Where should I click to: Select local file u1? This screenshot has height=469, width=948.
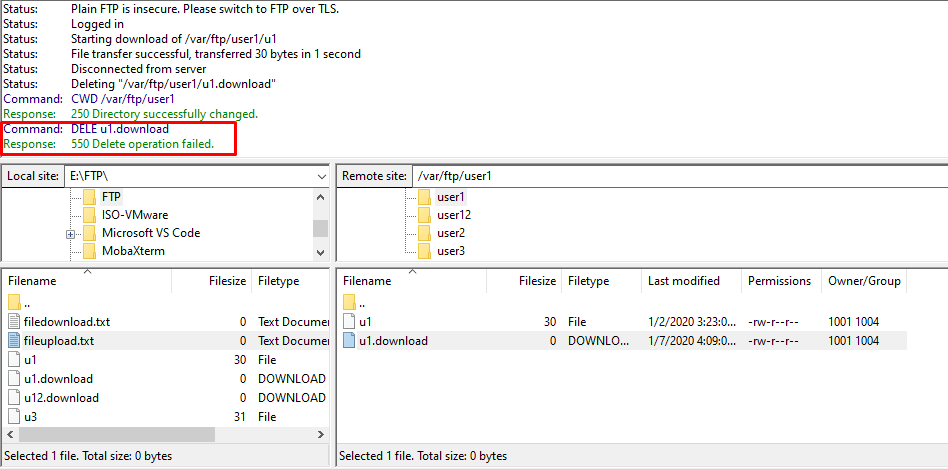[166, 360]
